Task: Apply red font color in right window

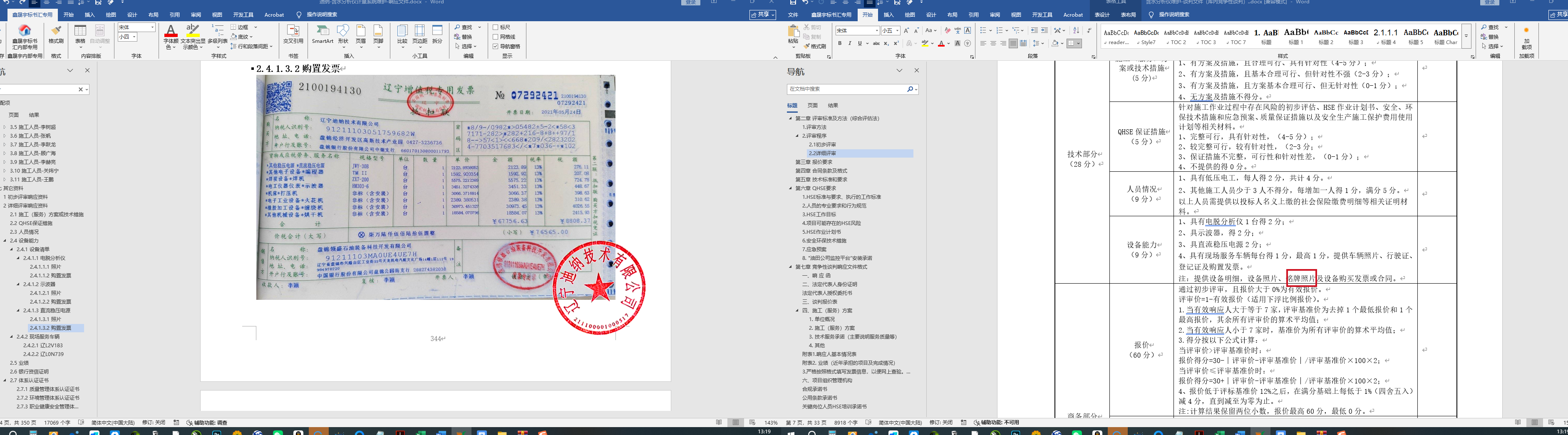Action: [941, 43]
